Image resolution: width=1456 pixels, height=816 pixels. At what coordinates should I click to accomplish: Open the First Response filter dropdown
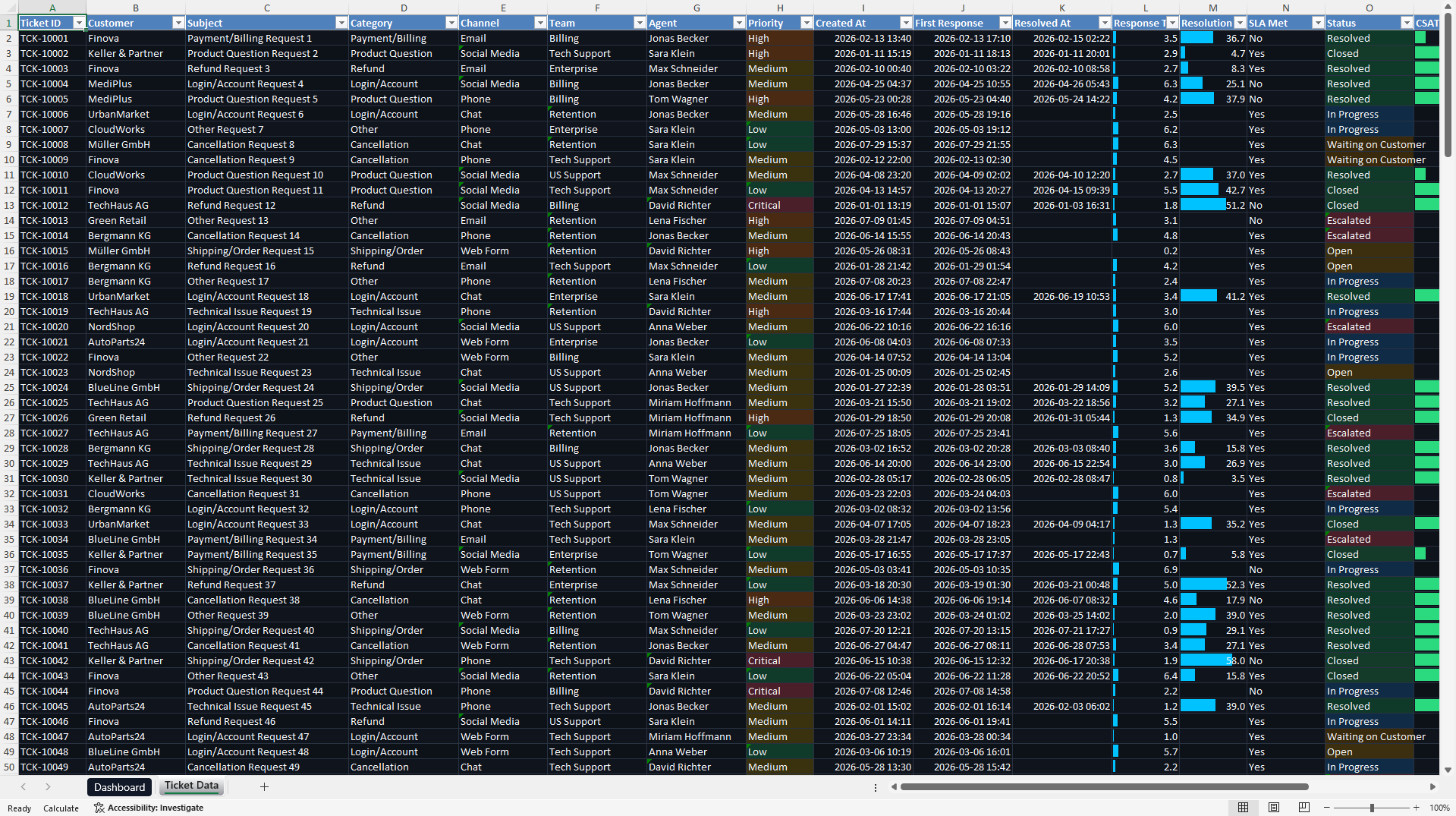[1005, 23]
